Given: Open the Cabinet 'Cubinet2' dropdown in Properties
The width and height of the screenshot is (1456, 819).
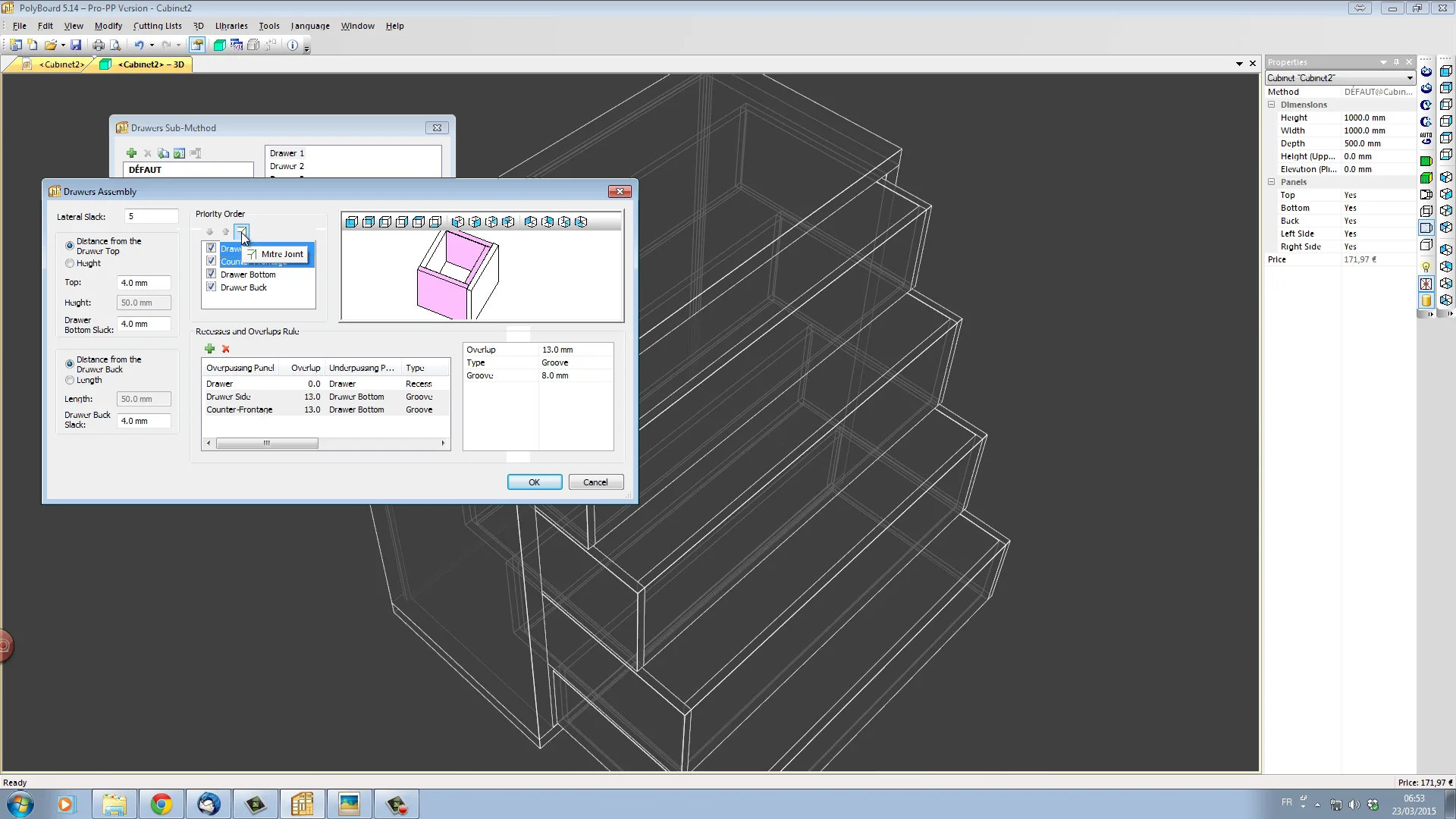Looking at the screenshot, I should (1408, 78).
